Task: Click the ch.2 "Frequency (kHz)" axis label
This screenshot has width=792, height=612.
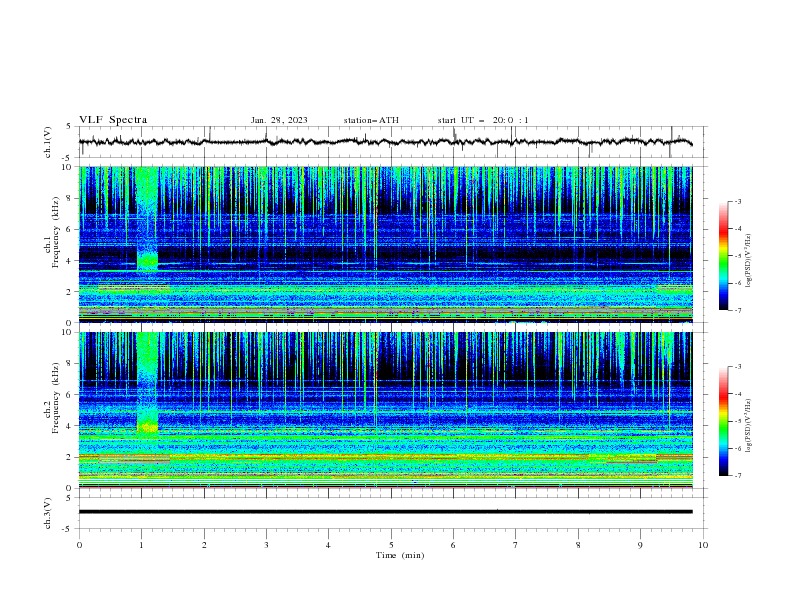Action: pyautogui.click(x=55, y=397)
